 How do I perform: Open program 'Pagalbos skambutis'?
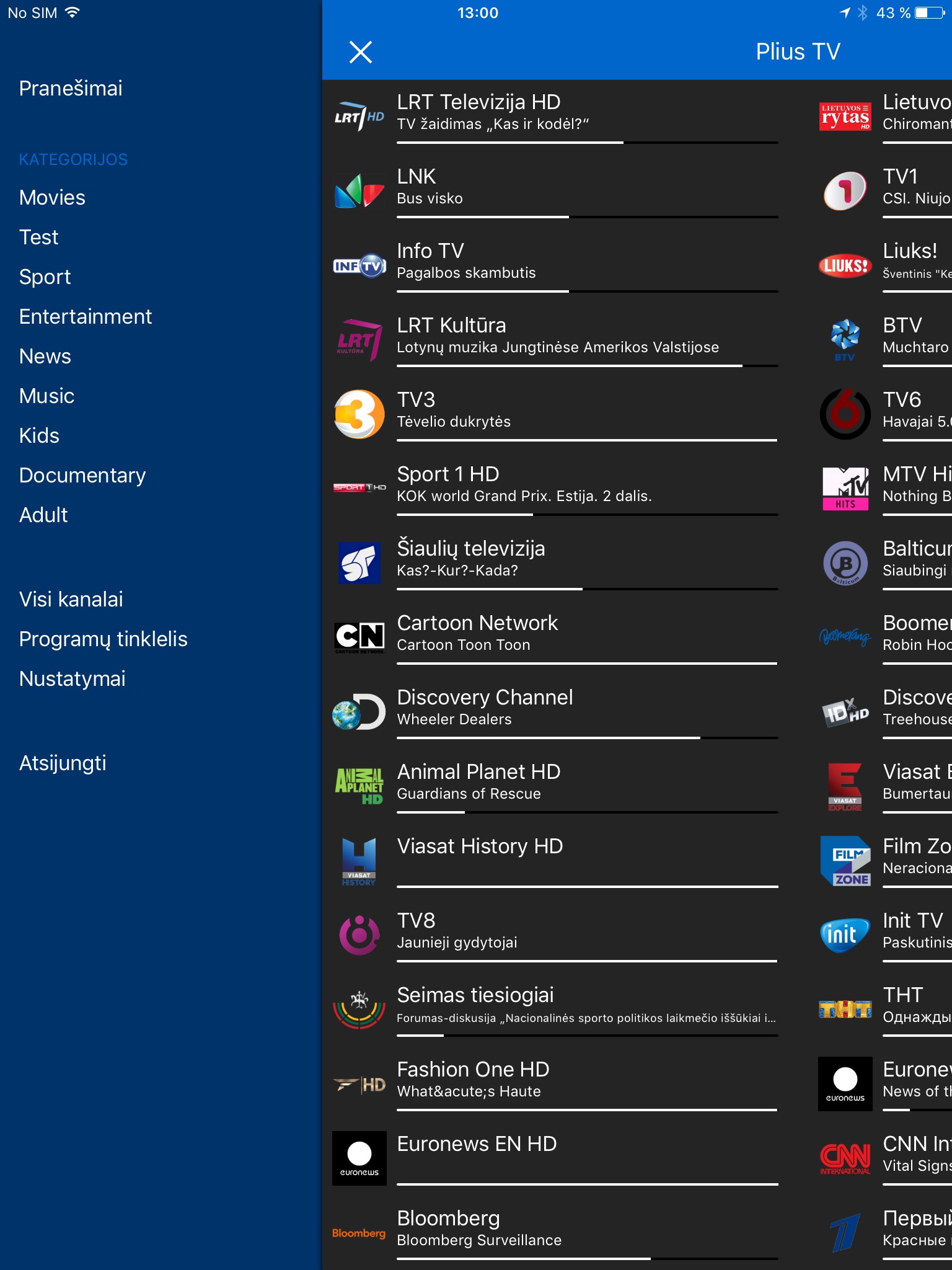coord(466,273)
